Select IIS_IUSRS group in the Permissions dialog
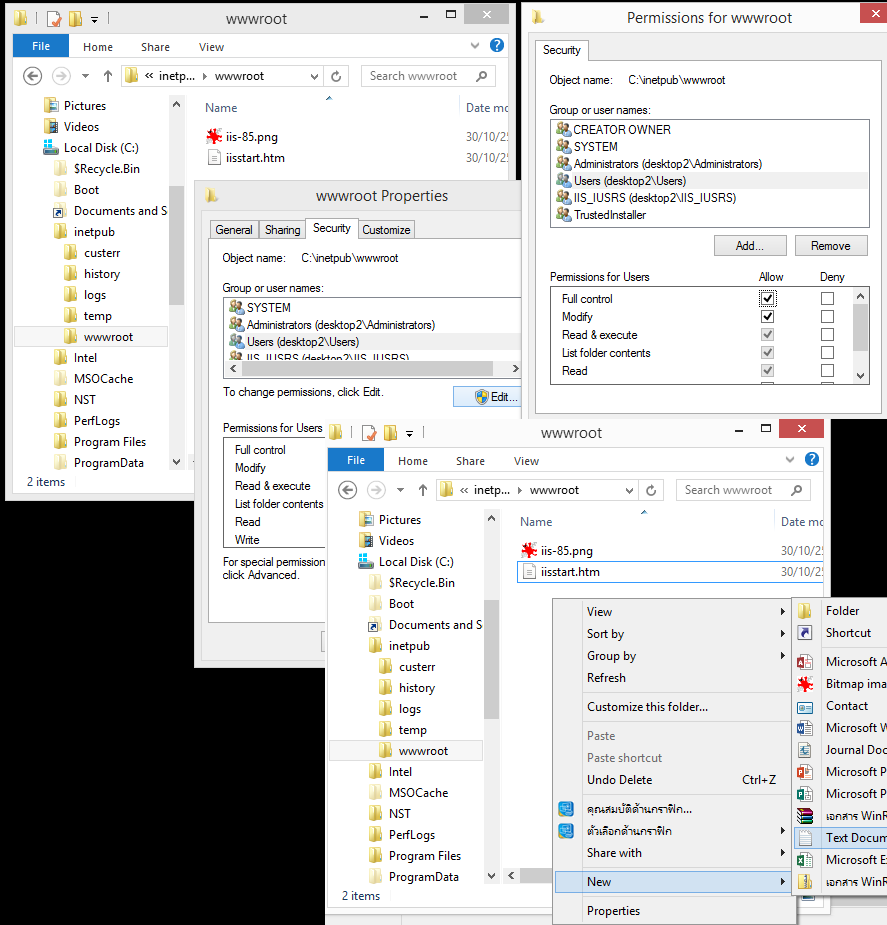Image resolution: width=887 pixels, height=925 pixels. click(654, 198)
